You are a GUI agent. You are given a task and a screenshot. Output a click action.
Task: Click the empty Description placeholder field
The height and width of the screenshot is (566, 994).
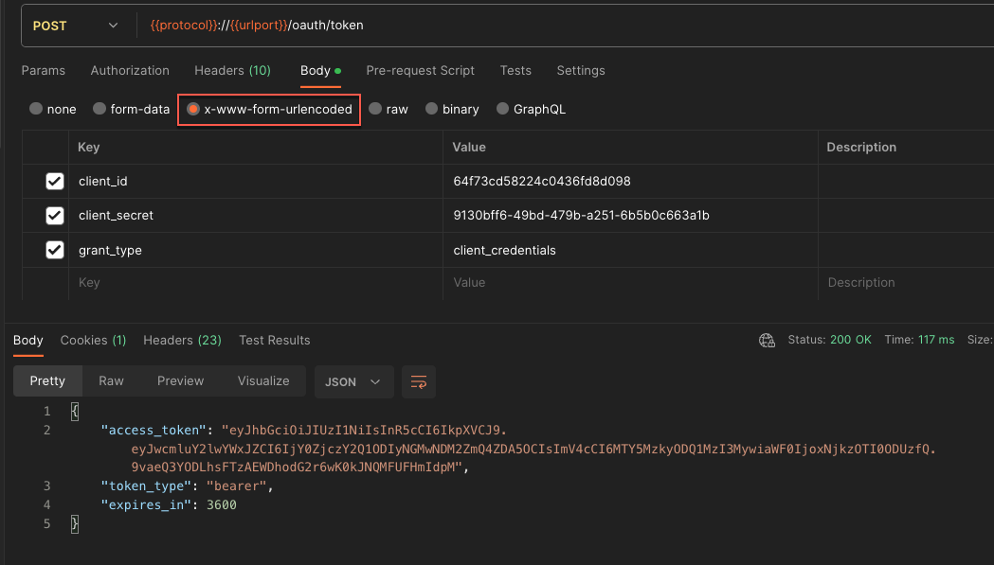click(x=907, y=283)
